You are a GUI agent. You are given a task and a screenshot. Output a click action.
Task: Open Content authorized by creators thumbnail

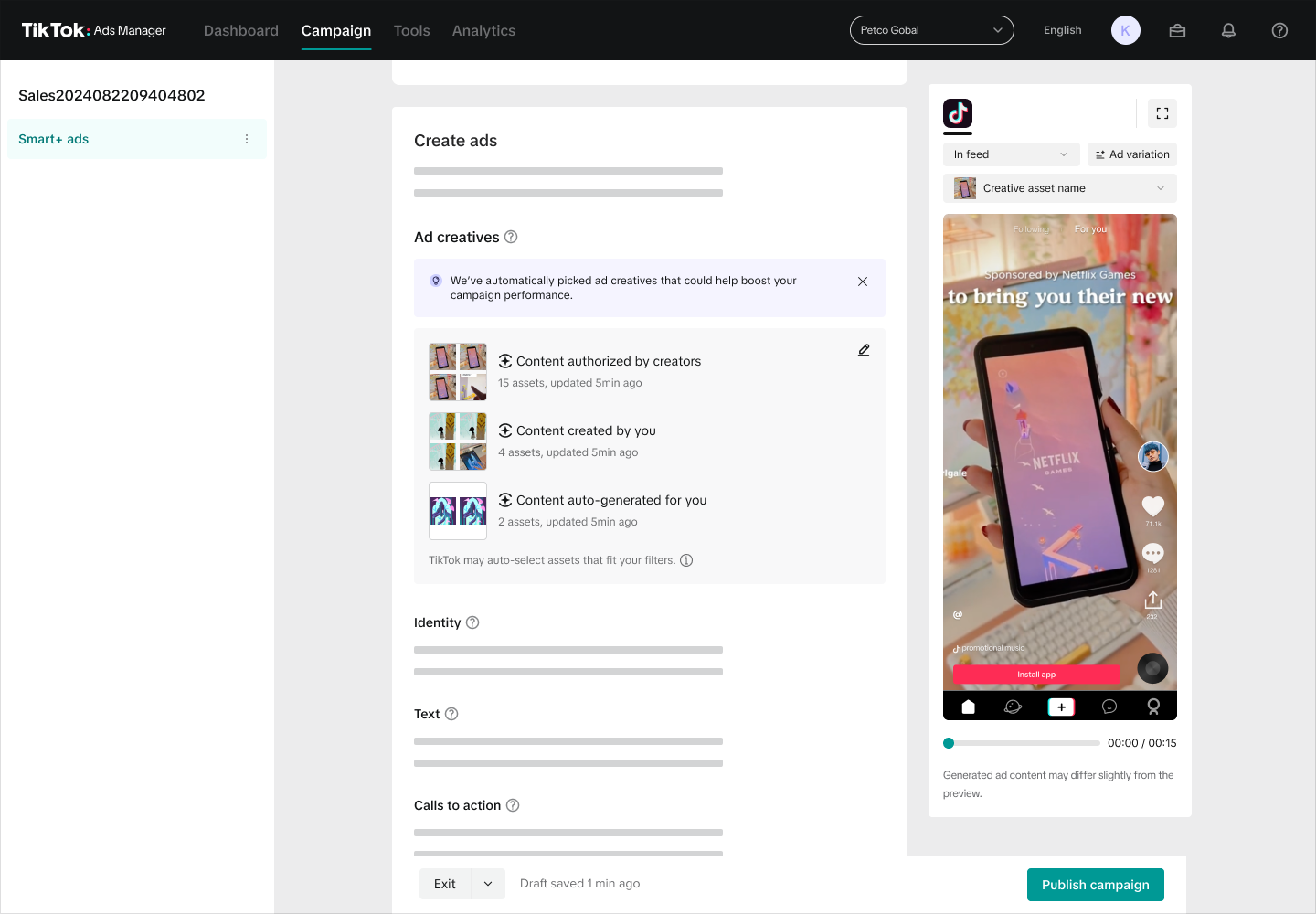[x=458, y=372]
